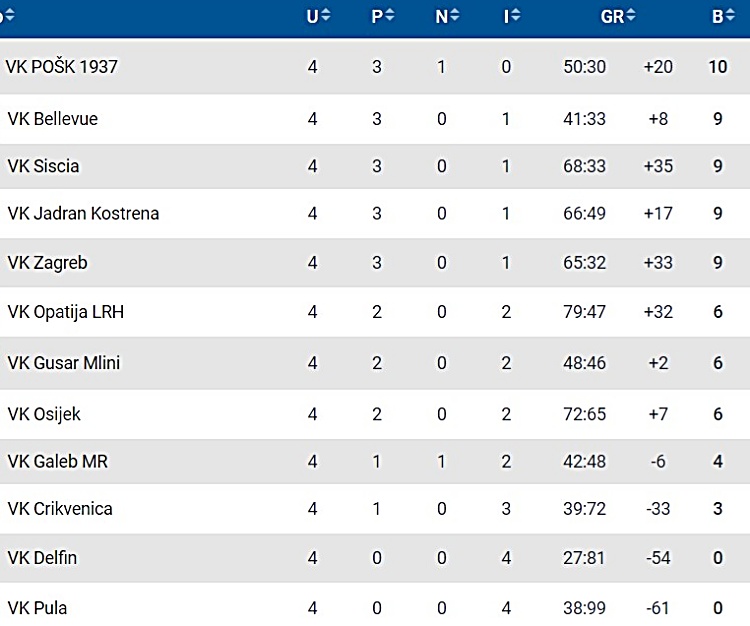Open VK Zagreb club entry
Screen dimensions: 750x626
pos(47,263)
